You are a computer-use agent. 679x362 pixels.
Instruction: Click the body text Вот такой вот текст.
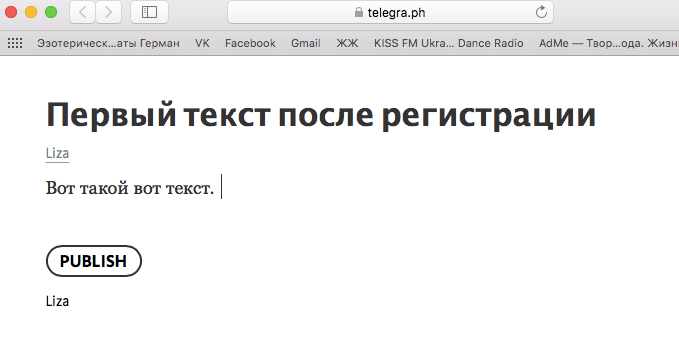(x=130, y=188)
